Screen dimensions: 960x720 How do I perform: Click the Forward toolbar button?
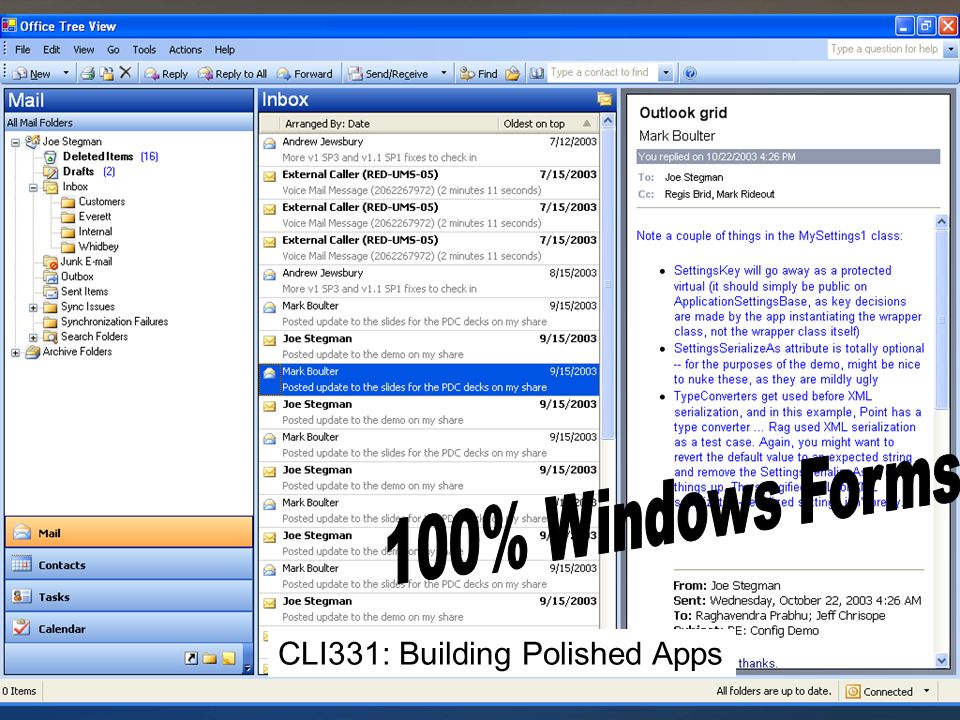(304, 73)
